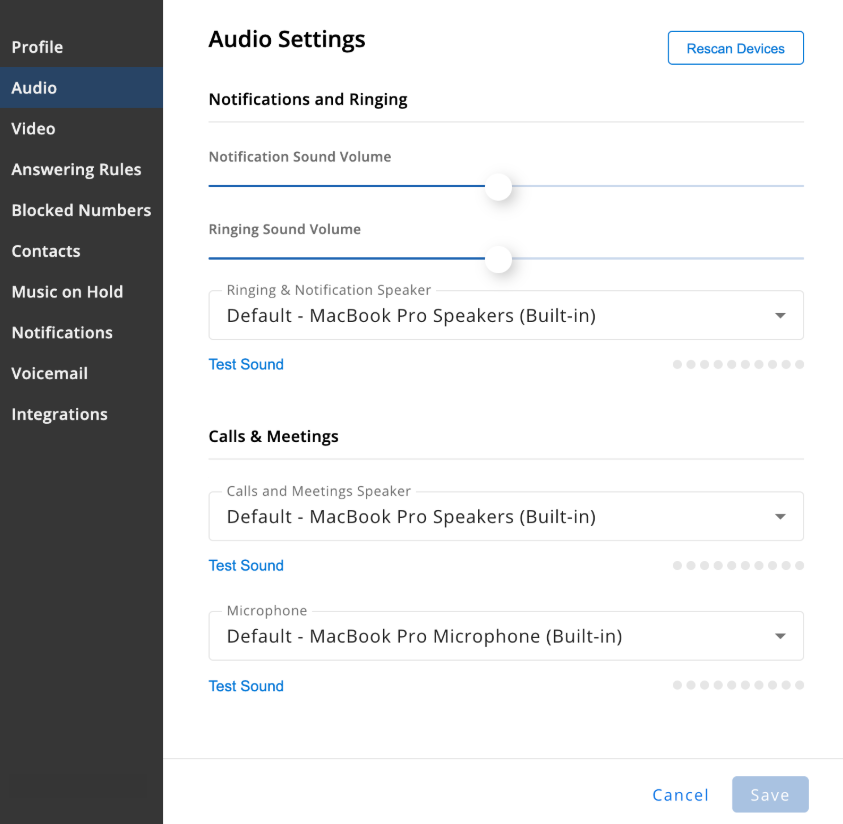Cancel the audio settings changes
Image resolution: width=843 pixels, height=824 pixels.
coord(681,795)
